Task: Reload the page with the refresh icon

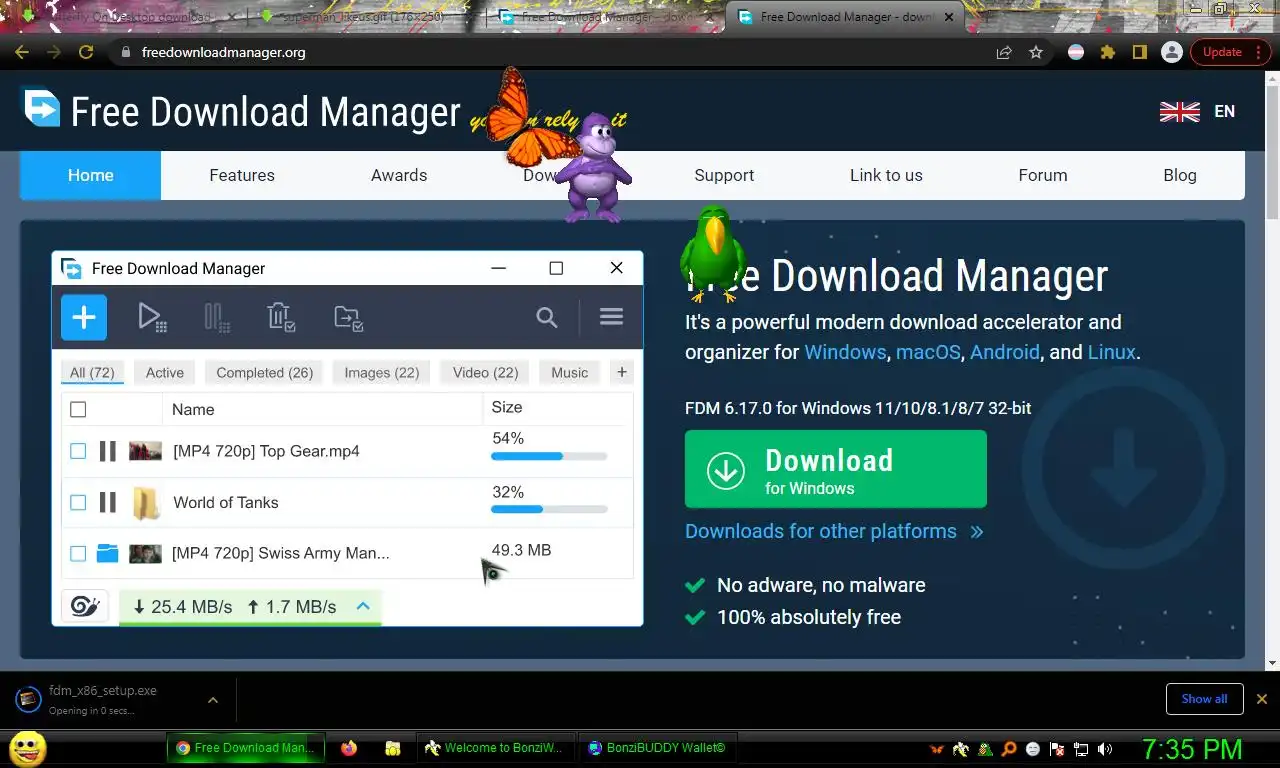Action: 86,52
